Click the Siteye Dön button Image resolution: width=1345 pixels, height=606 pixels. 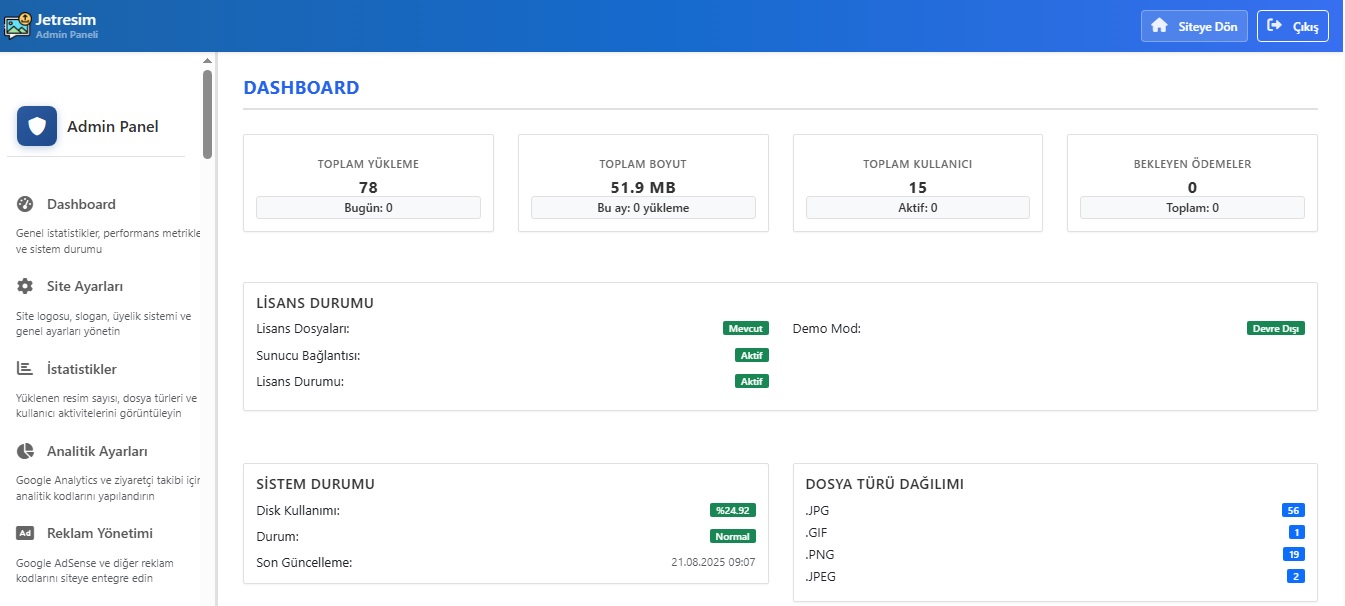coord(1195,26)
